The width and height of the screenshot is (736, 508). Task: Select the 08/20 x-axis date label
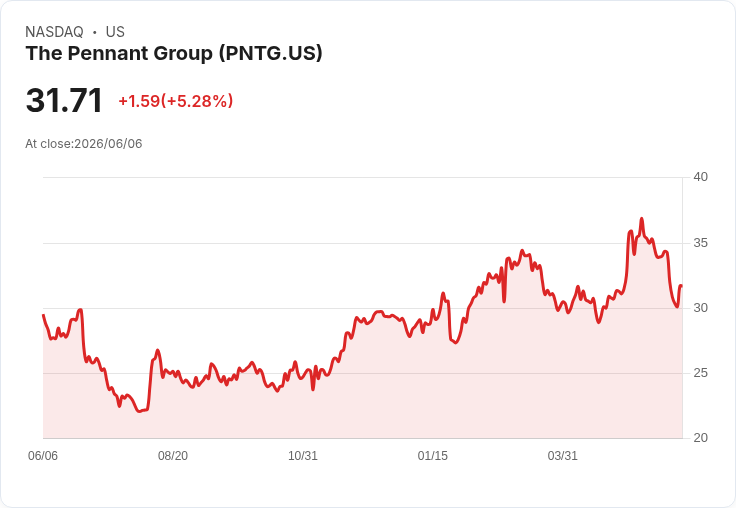173,456
